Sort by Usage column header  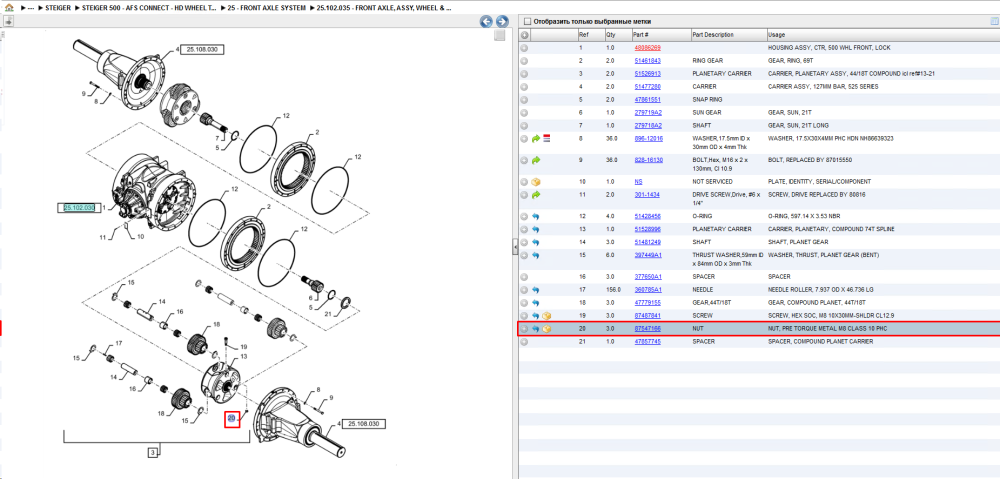pos(883,35)
